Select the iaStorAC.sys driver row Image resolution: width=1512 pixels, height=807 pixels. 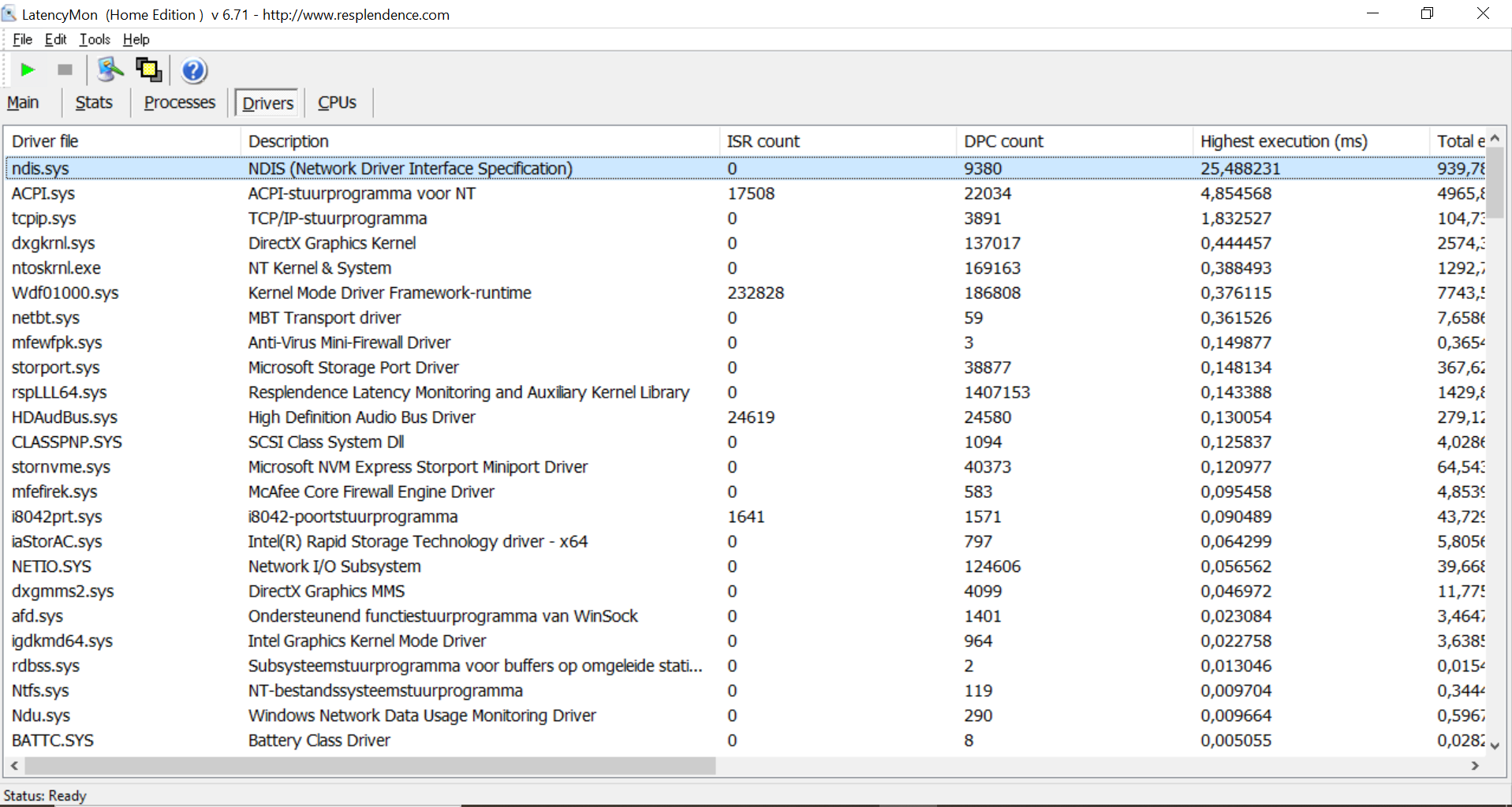[746, 541]
